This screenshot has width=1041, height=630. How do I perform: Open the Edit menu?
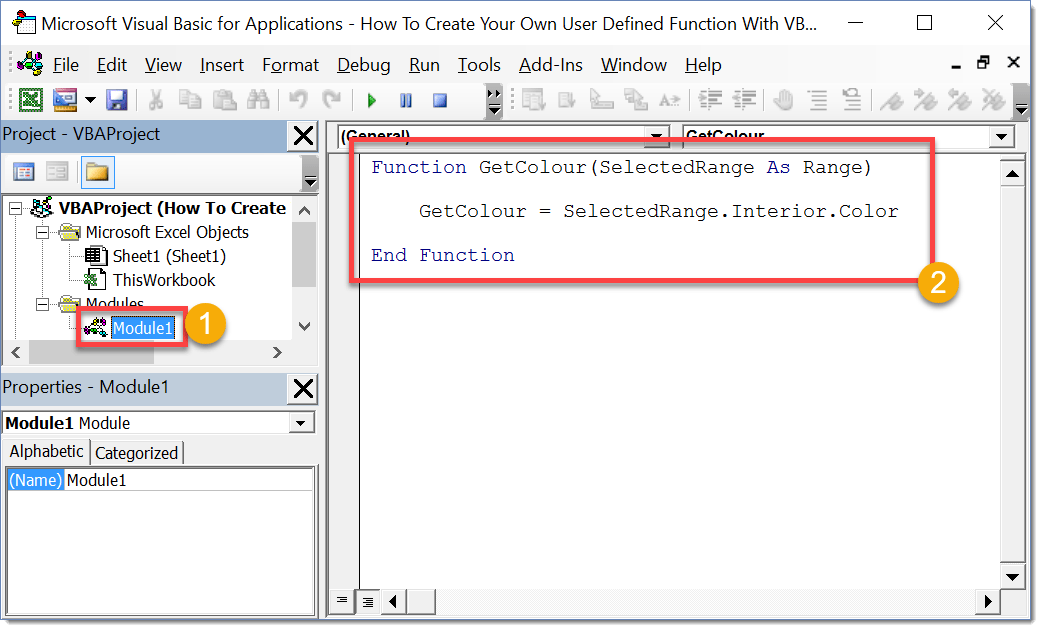(x=112, y=65)
